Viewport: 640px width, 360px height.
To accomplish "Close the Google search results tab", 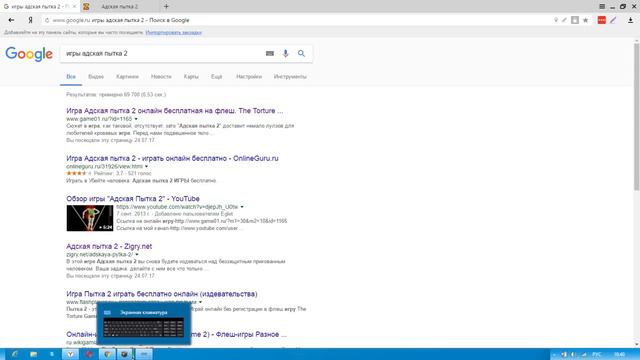I will [x=74, y=7].
